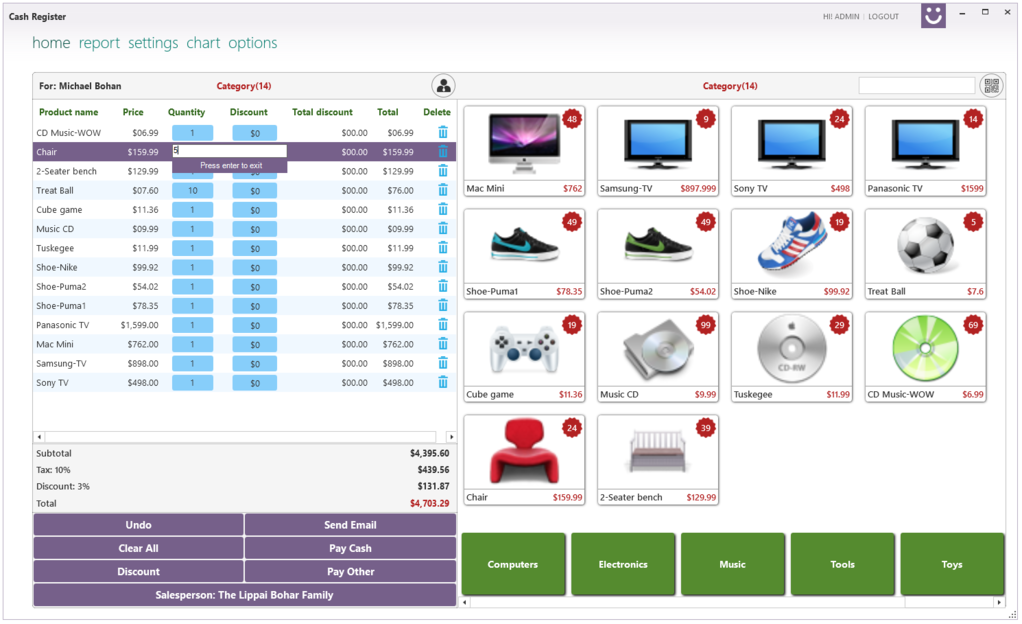This screenshot has width=1022, height=624.
Task: Add the Treat Ball soccer ball tile
Action: coord(926,254)
